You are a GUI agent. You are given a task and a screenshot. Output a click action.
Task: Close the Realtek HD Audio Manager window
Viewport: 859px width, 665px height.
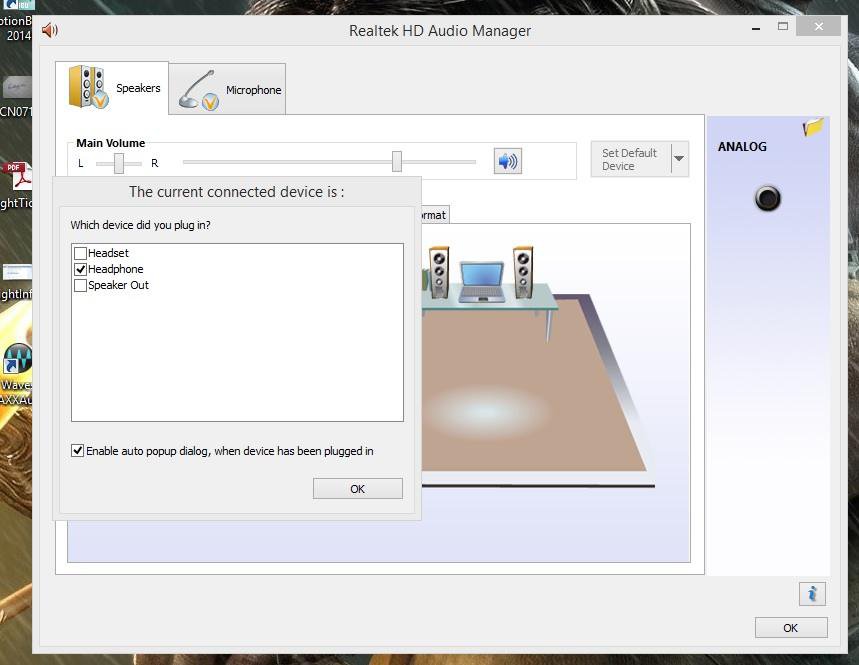click(818, 26)
